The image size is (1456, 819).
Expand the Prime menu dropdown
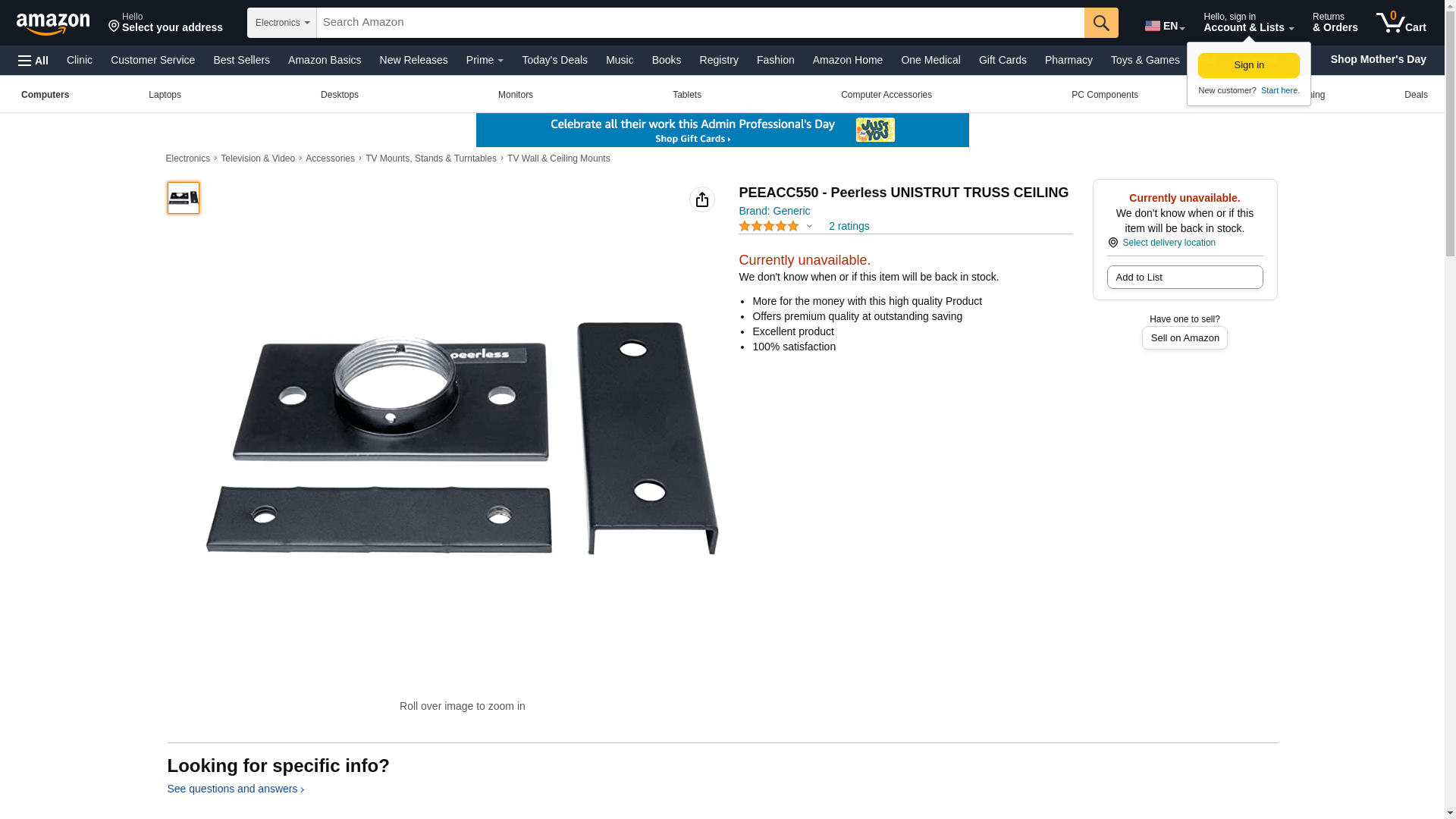485,60
